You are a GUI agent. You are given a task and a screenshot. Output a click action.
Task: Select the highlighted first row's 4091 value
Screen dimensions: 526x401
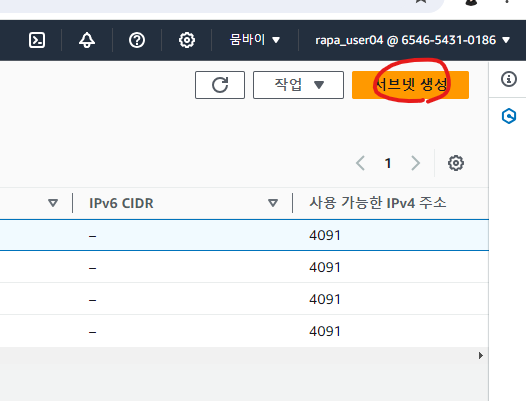point(325,235)
